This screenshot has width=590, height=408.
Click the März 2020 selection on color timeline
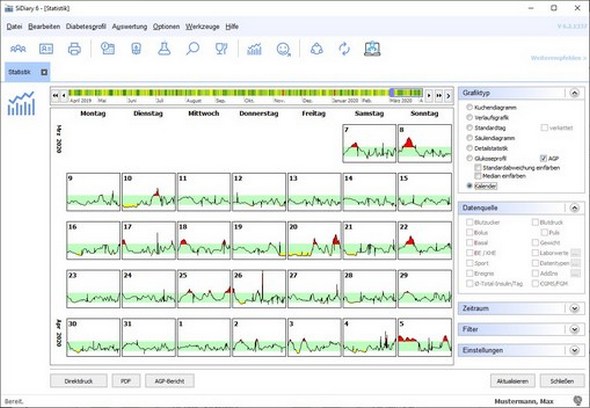406,93
